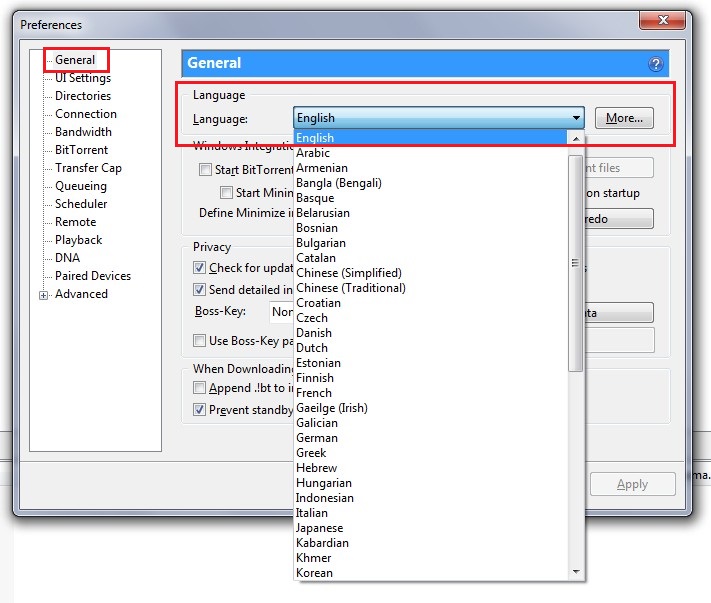Open DNA preferences section
This screenshot has width=711, height=603.
[x=68, y=258]
